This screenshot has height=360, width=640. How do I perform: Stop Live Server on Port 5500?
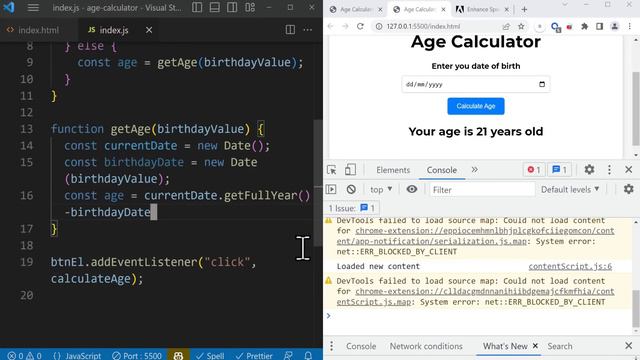pos(137,356)
